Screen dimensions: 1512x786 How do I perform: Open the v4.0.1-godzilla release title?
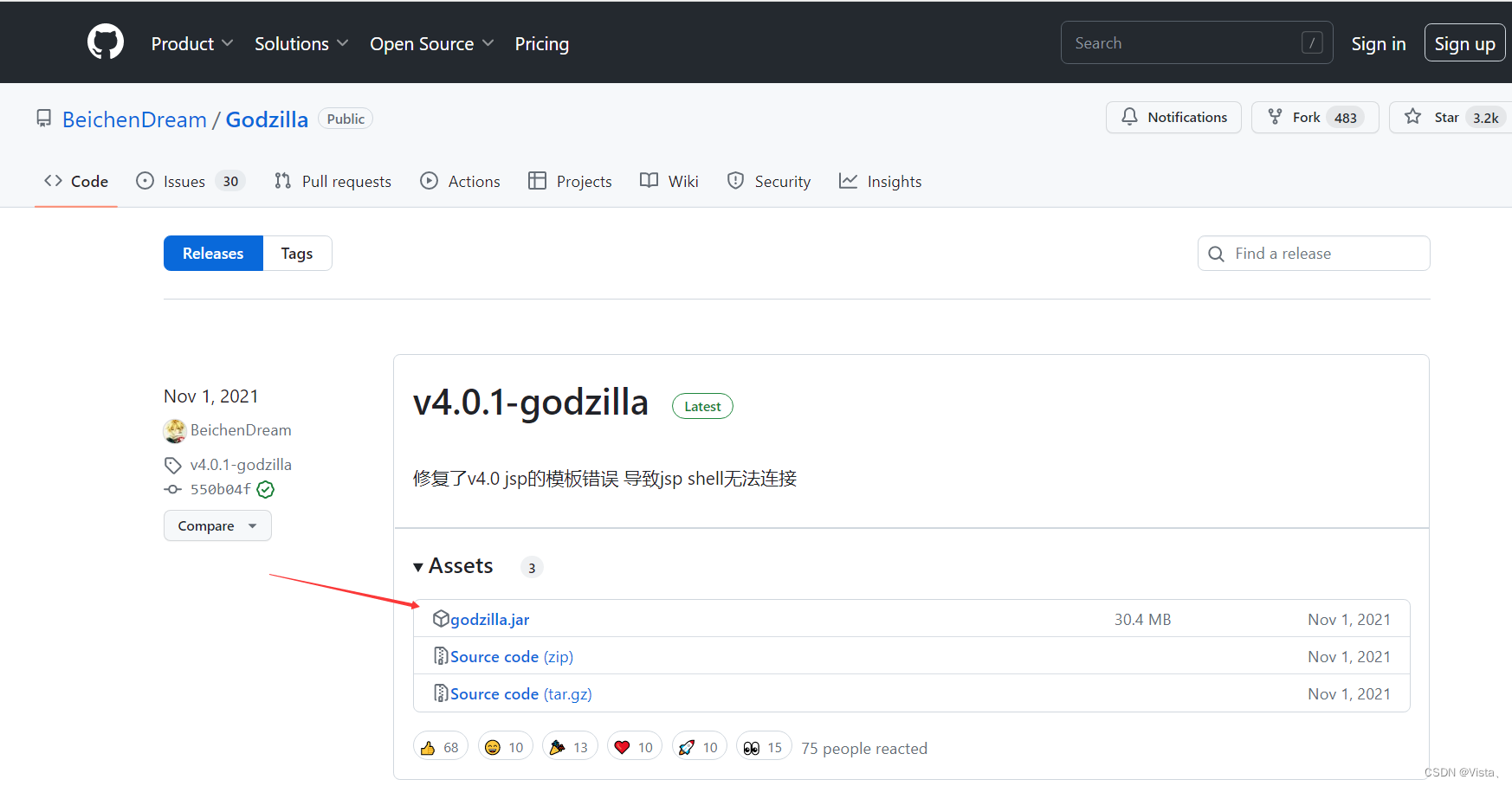point(531,403)
